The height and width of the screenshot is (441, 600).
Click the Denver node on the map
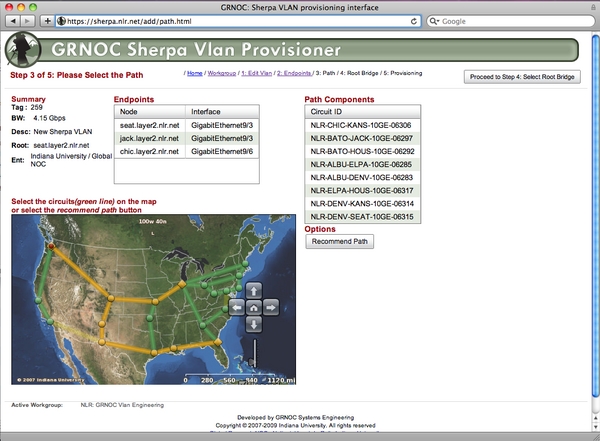tap(111, 298)
